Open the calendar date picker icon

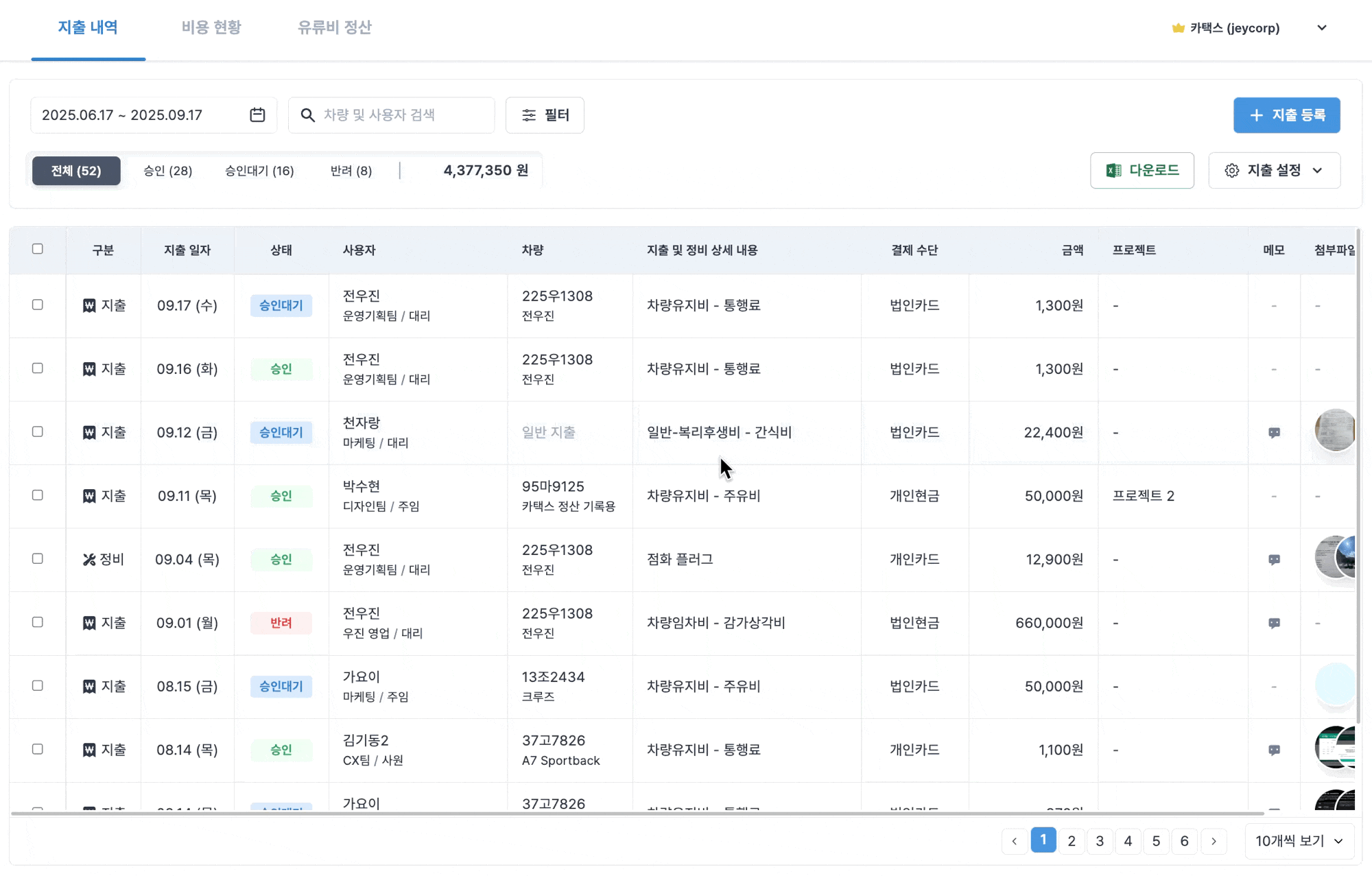(257, 115)
